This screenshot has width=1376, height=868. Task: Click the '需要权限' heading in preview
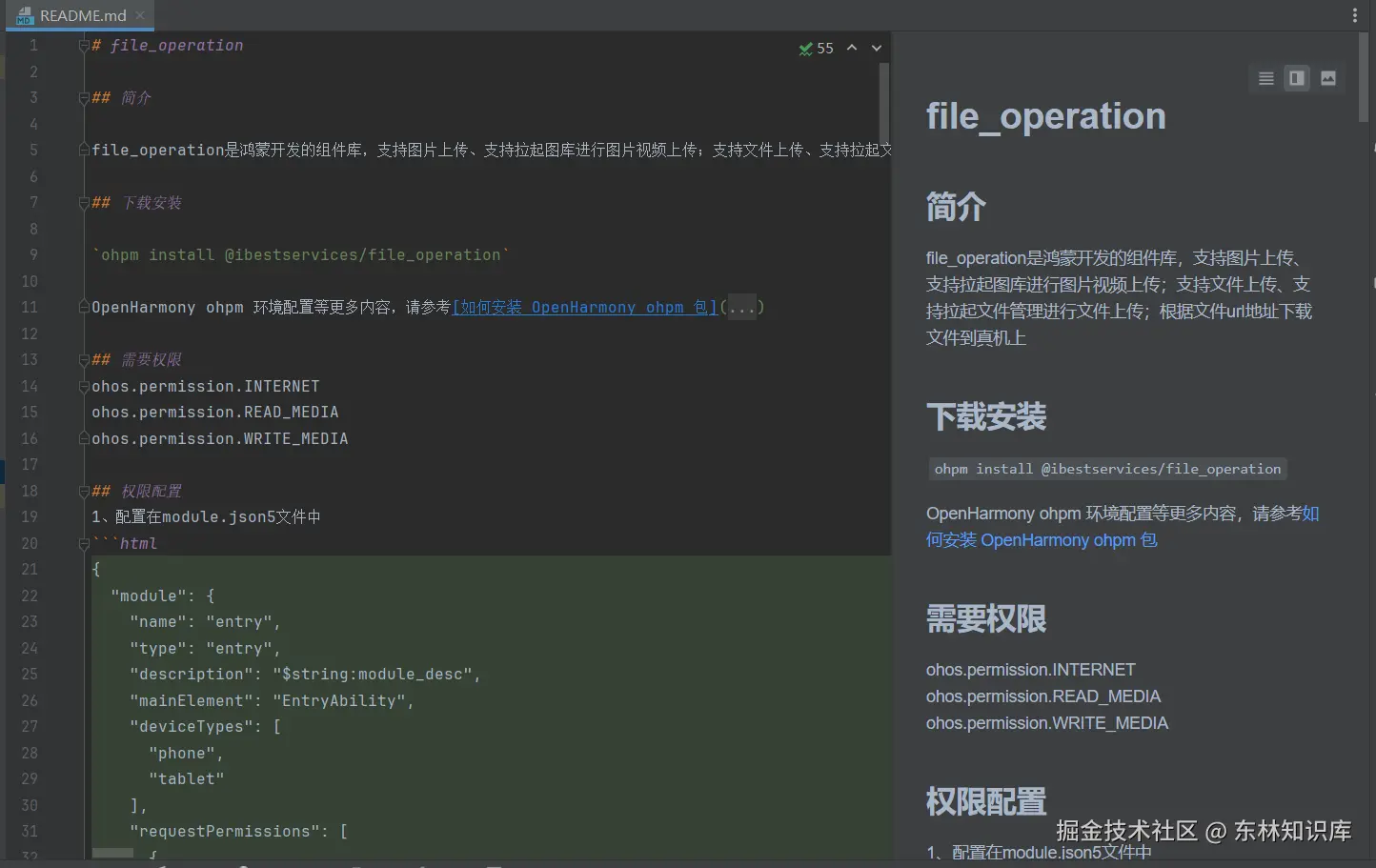[986, 619]
